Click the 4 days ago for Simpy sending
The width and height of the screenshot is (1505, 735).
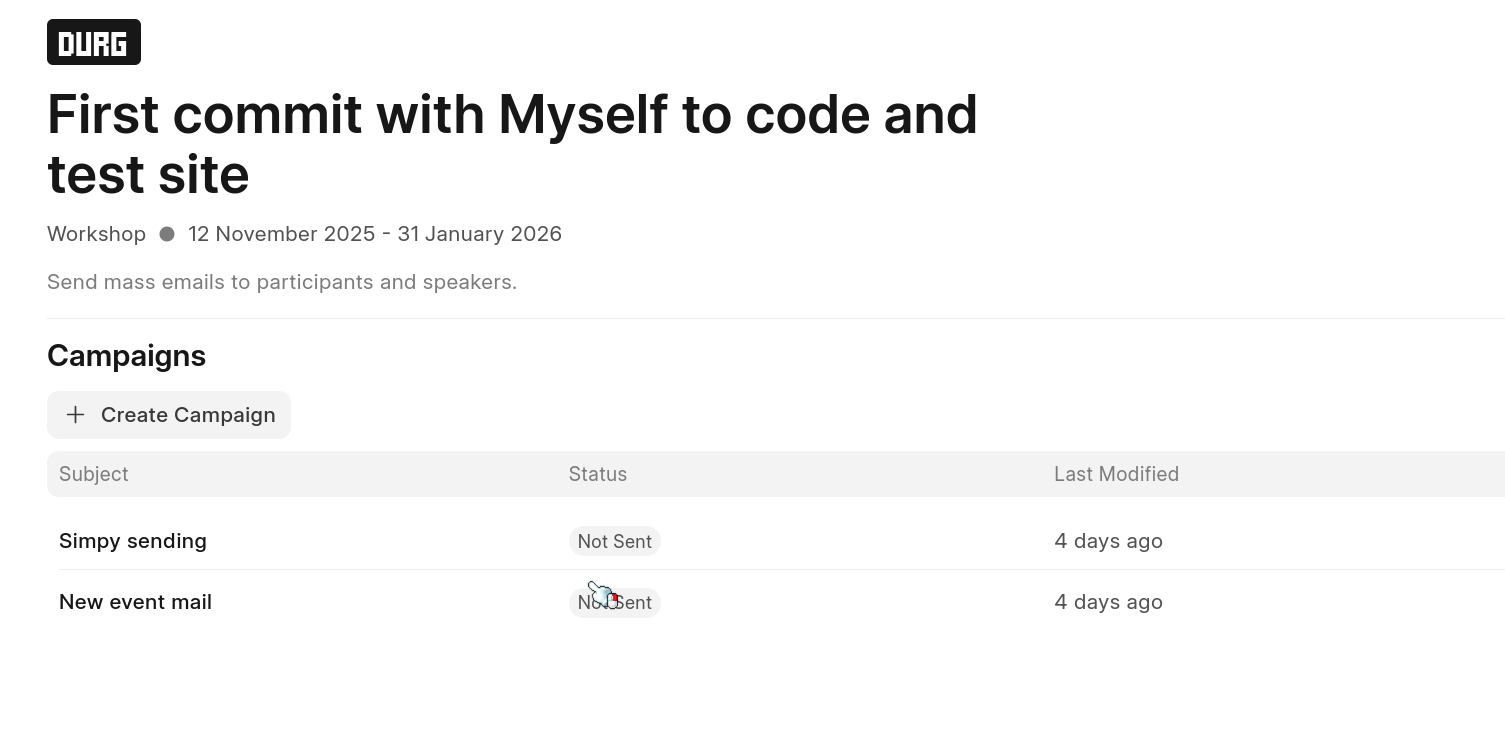point(1108,541)
